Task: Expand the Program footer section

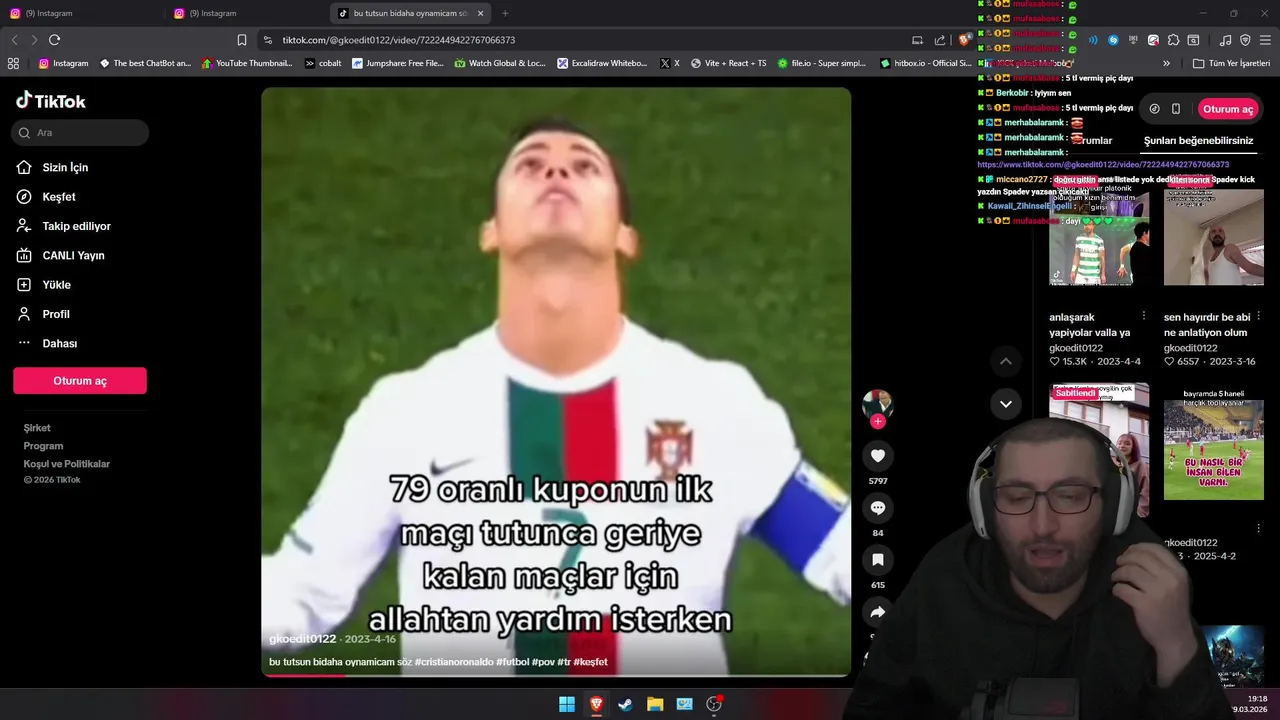Action: click(43, 446)
